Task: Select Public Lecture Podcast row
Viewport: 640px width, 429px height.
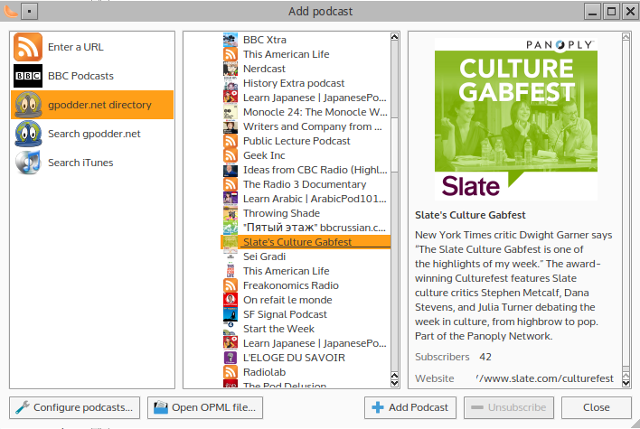Action: 306,141
